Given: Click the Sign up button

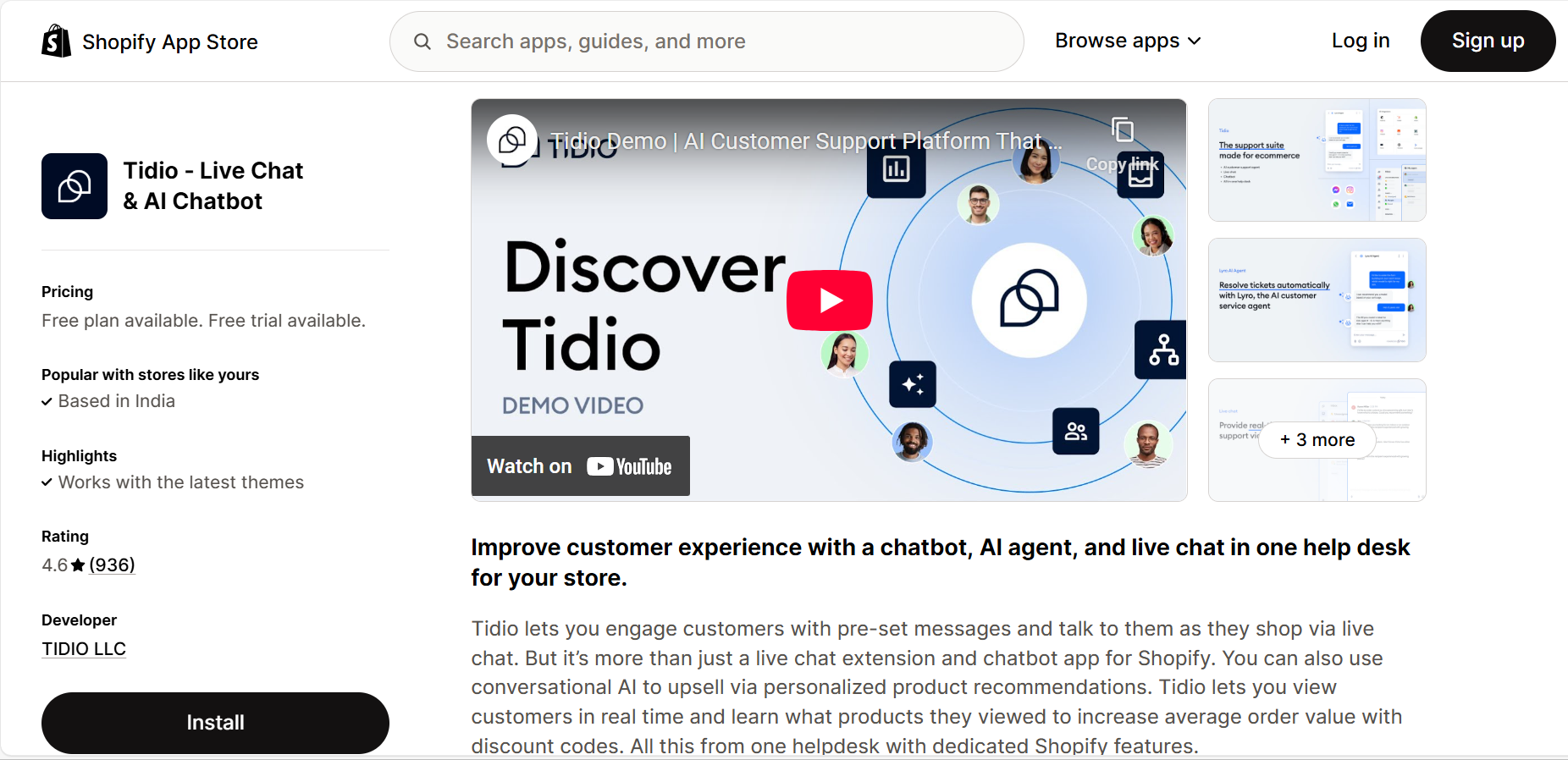Looking at the screenshot, I should [1488, 41].
